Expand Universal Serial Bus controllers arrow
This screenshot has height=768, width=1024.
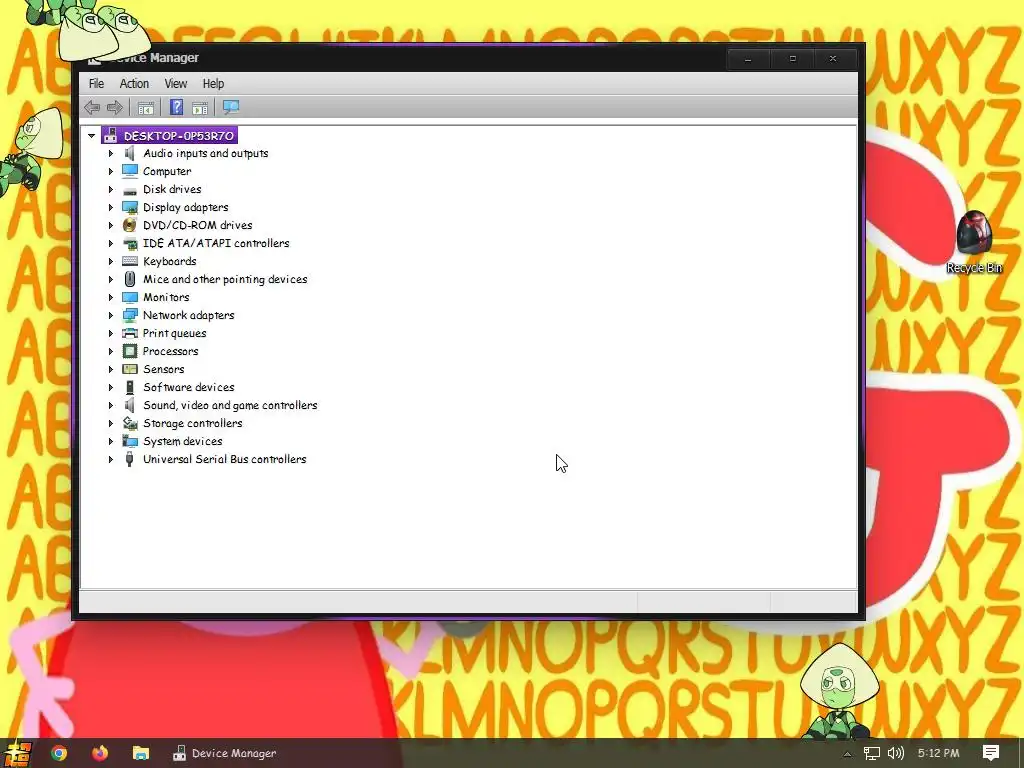click(x=110, y=459)
